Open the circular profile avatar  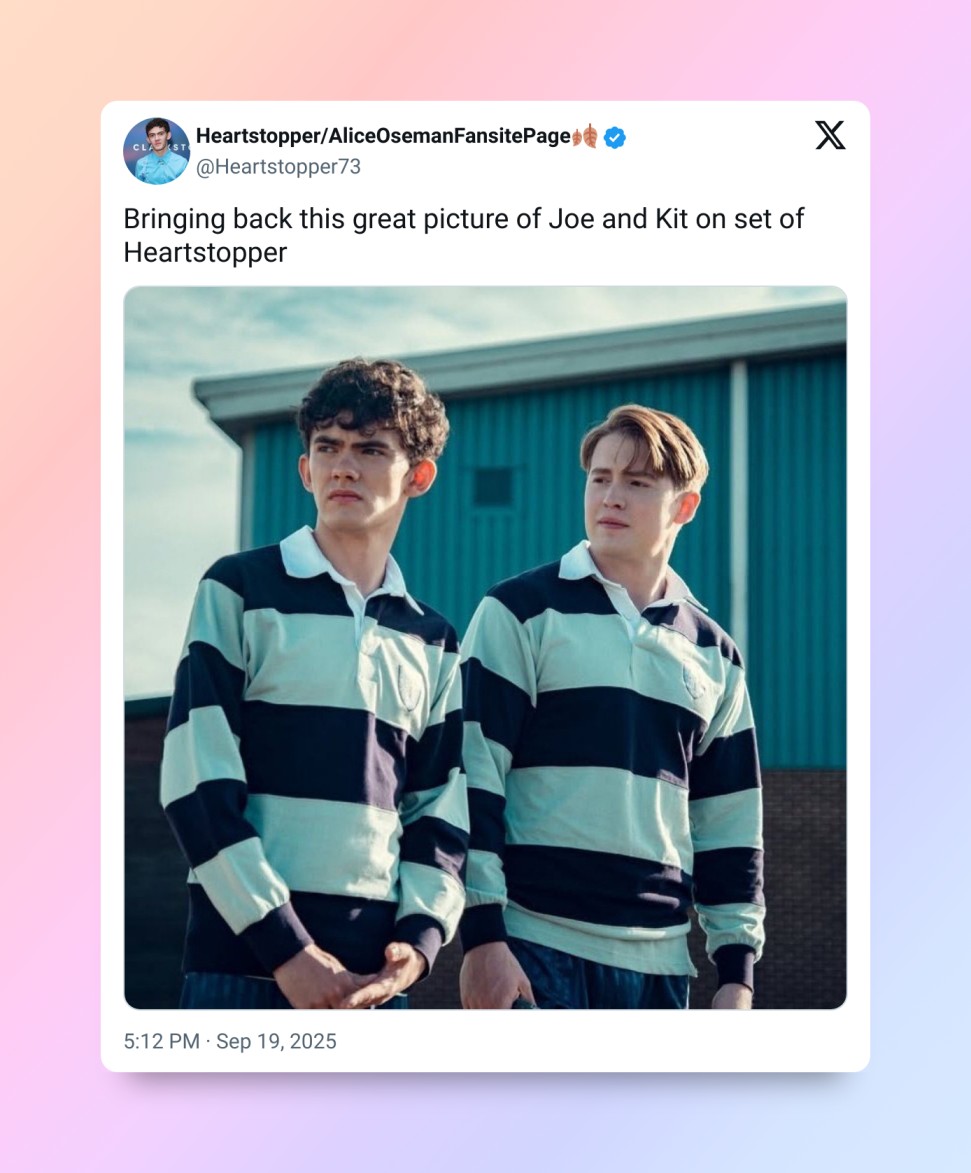[156, 151]
